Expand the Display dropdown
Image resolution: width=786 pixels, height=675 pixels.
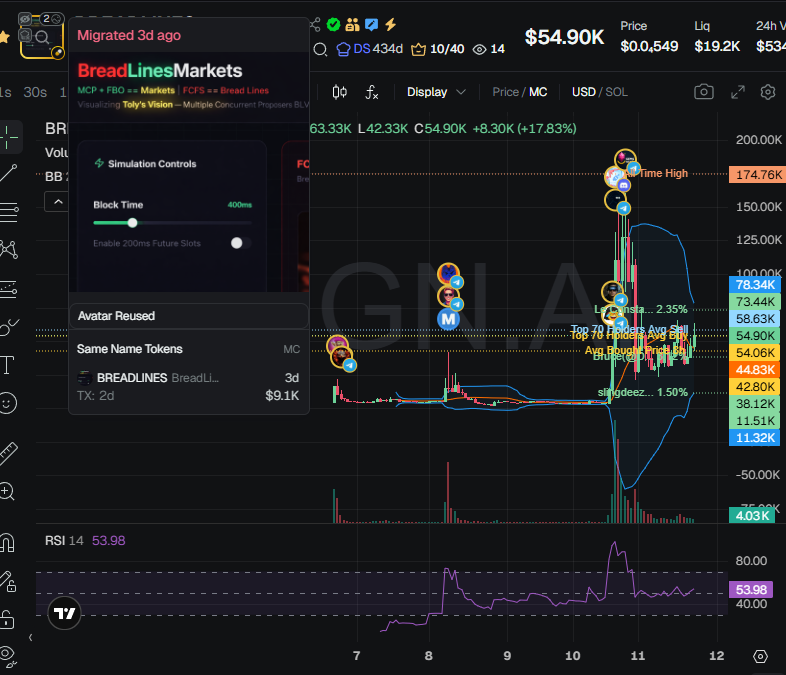tap(436, 92)
